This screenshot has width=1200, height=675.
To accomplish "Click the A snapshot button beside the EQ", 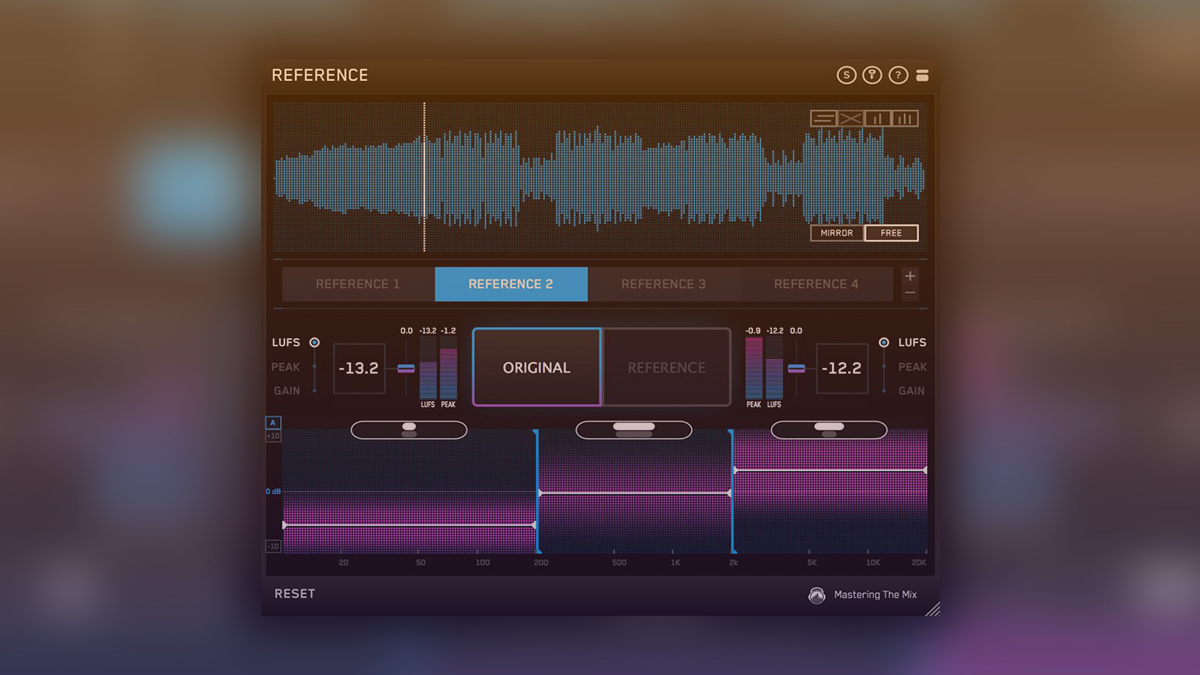I will 272,423.
